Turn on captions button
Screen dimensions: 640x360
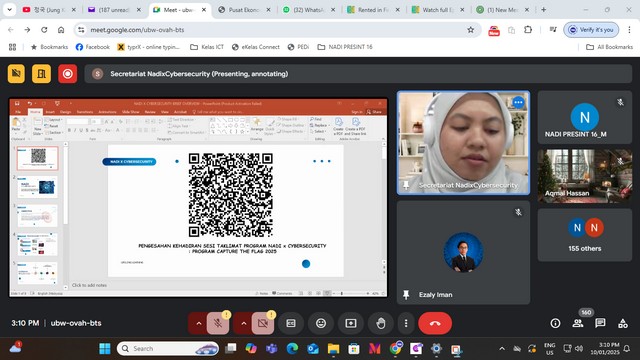point(291,323)
